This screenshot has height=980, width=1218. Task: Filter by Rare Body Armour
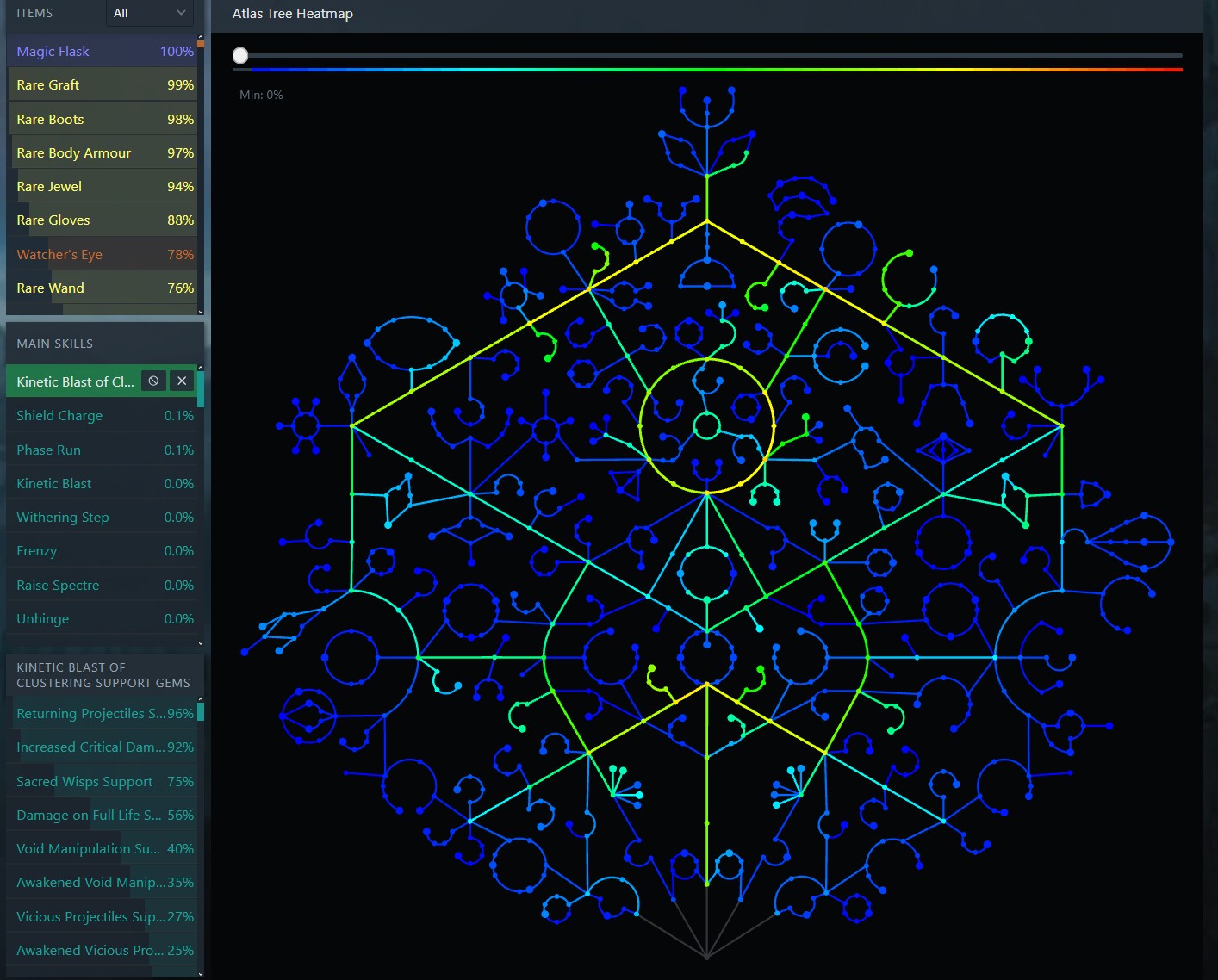tap(102, 152)
